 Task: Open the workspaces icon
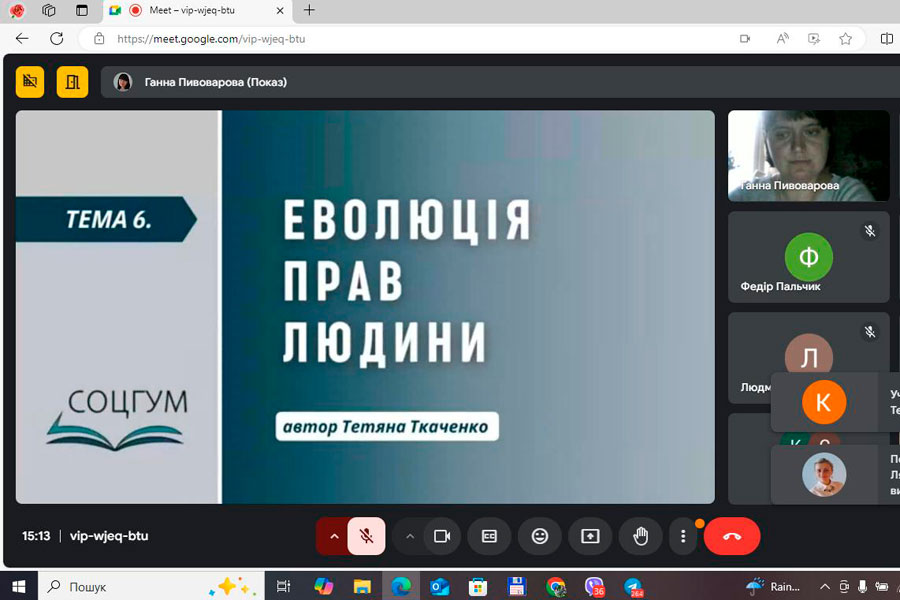point(49,10)
